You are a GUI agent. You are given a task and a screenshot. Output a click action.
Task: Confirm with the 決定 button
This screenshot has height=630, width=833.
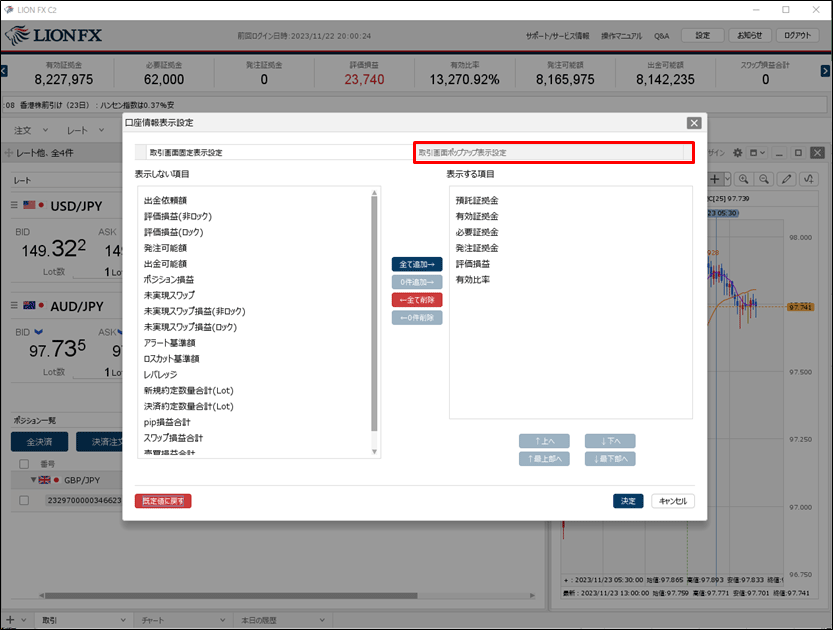[x=628, y=501]
